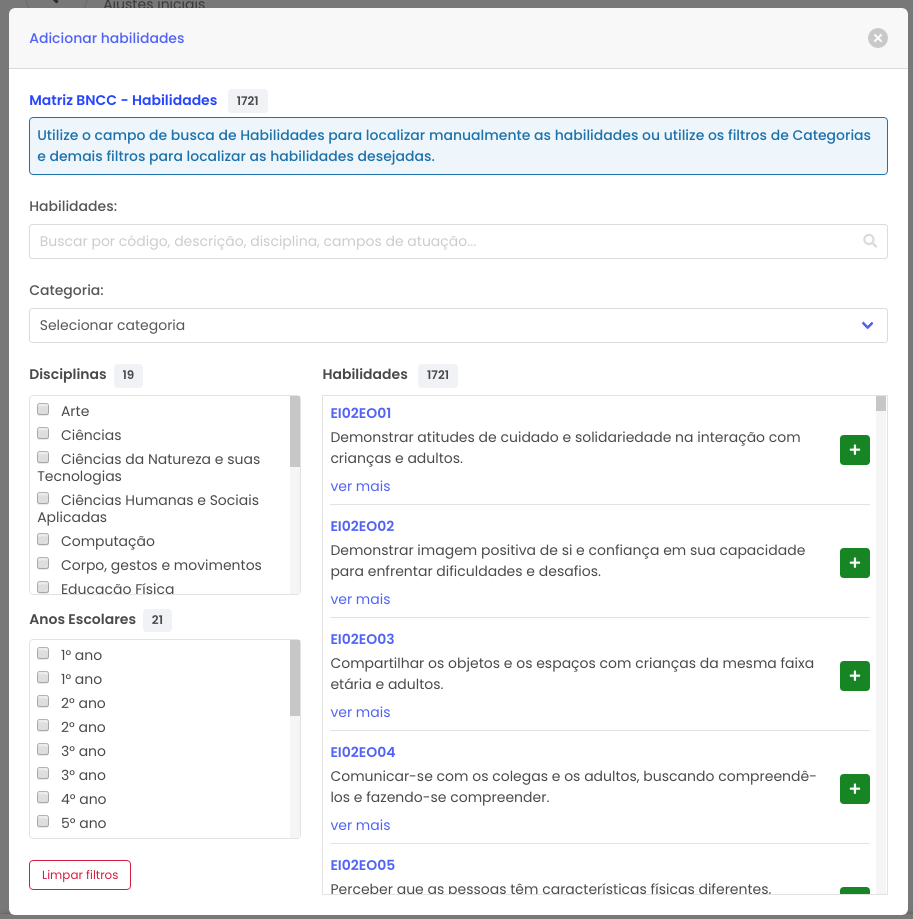The image size is (913, 919).
Task: Click the Limpar filtros button
Action: tap(80, 875)
